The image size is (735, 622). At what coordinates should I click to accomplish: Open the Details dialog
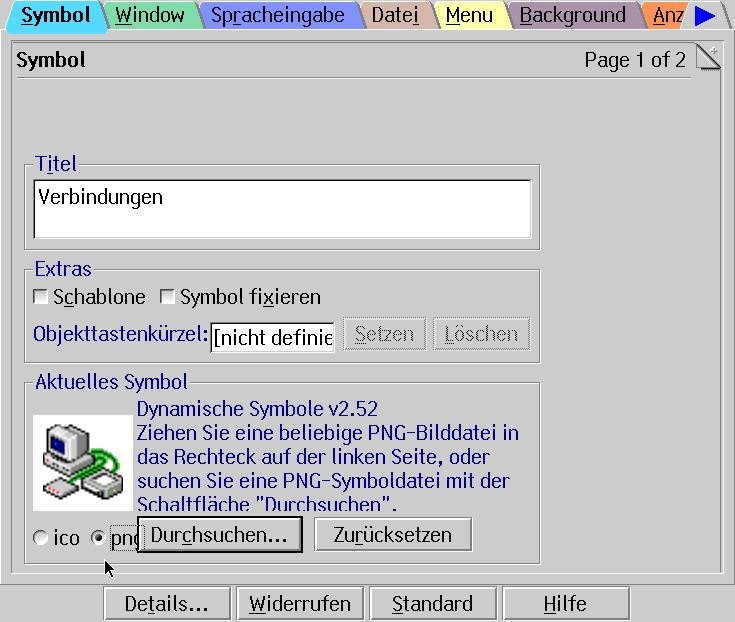[167, 603]
